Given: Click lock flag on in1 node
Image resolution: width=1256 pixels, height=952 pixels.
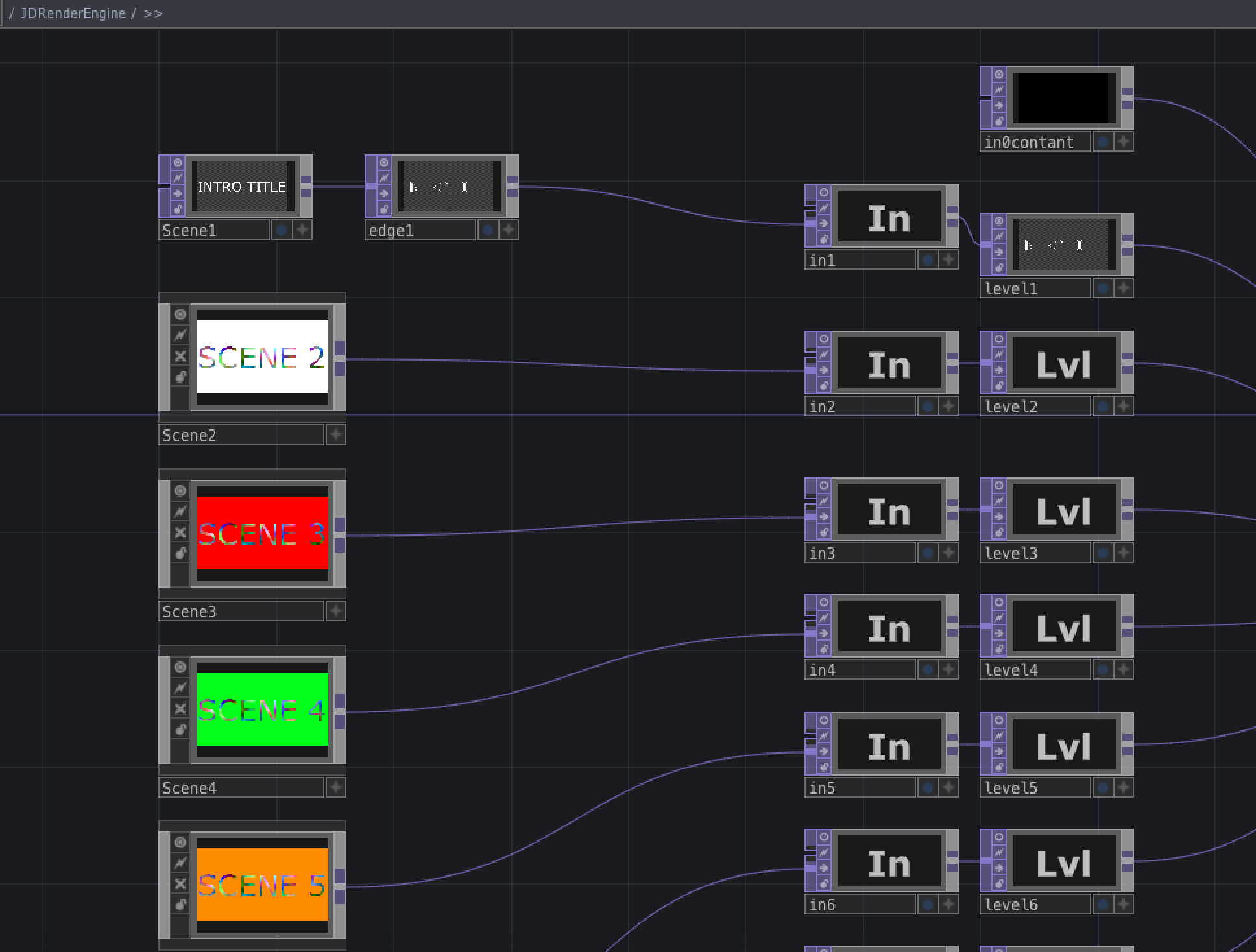Looking at the screenshot, I should click(824, 239).
